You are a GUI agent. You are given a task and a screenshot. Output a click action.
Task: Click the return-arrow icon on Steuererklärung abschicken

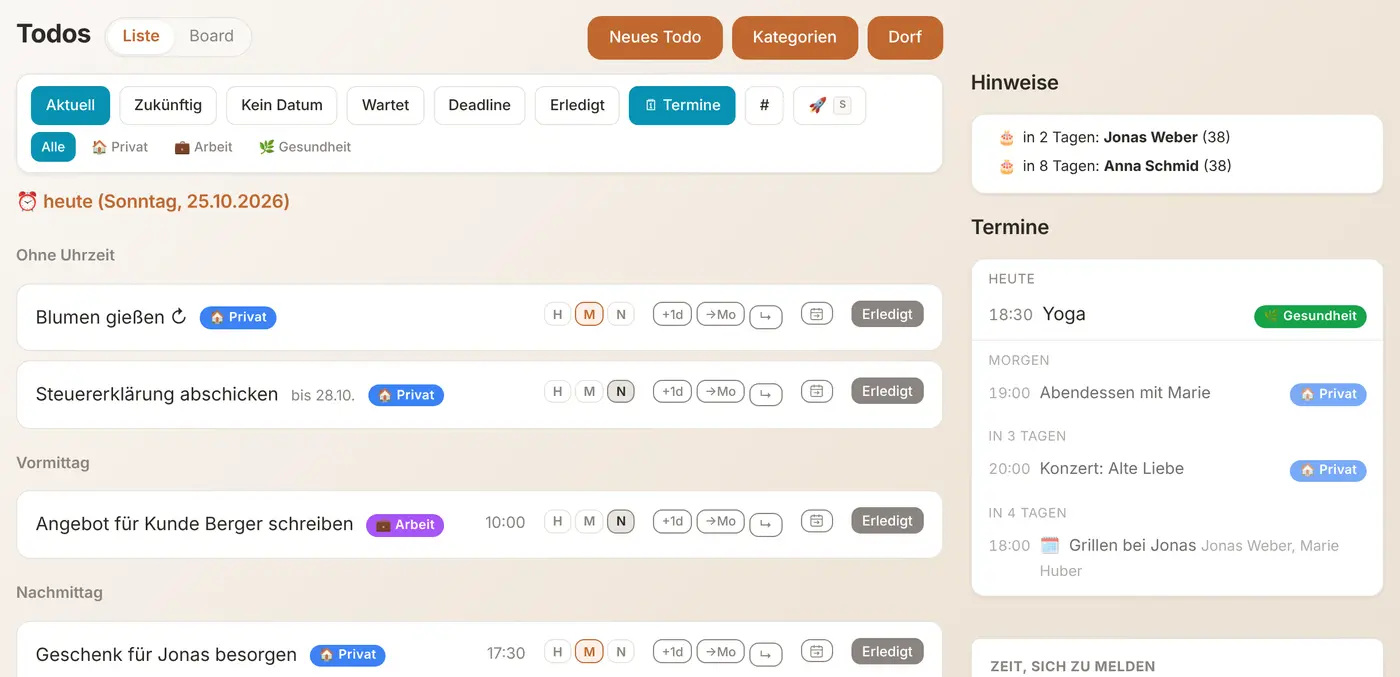coord(766,393)
